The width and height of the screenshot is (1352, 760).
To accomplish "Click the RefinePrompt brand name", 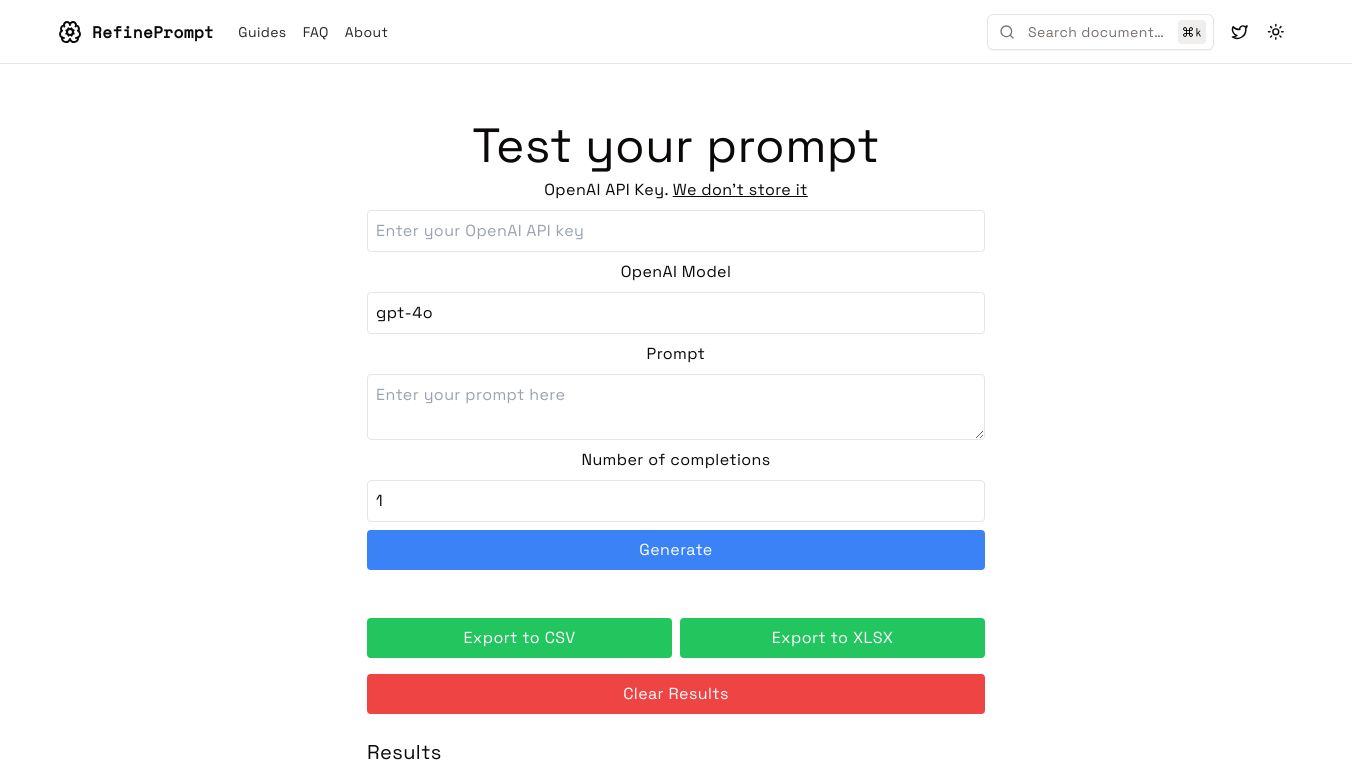I will (152, 32).
